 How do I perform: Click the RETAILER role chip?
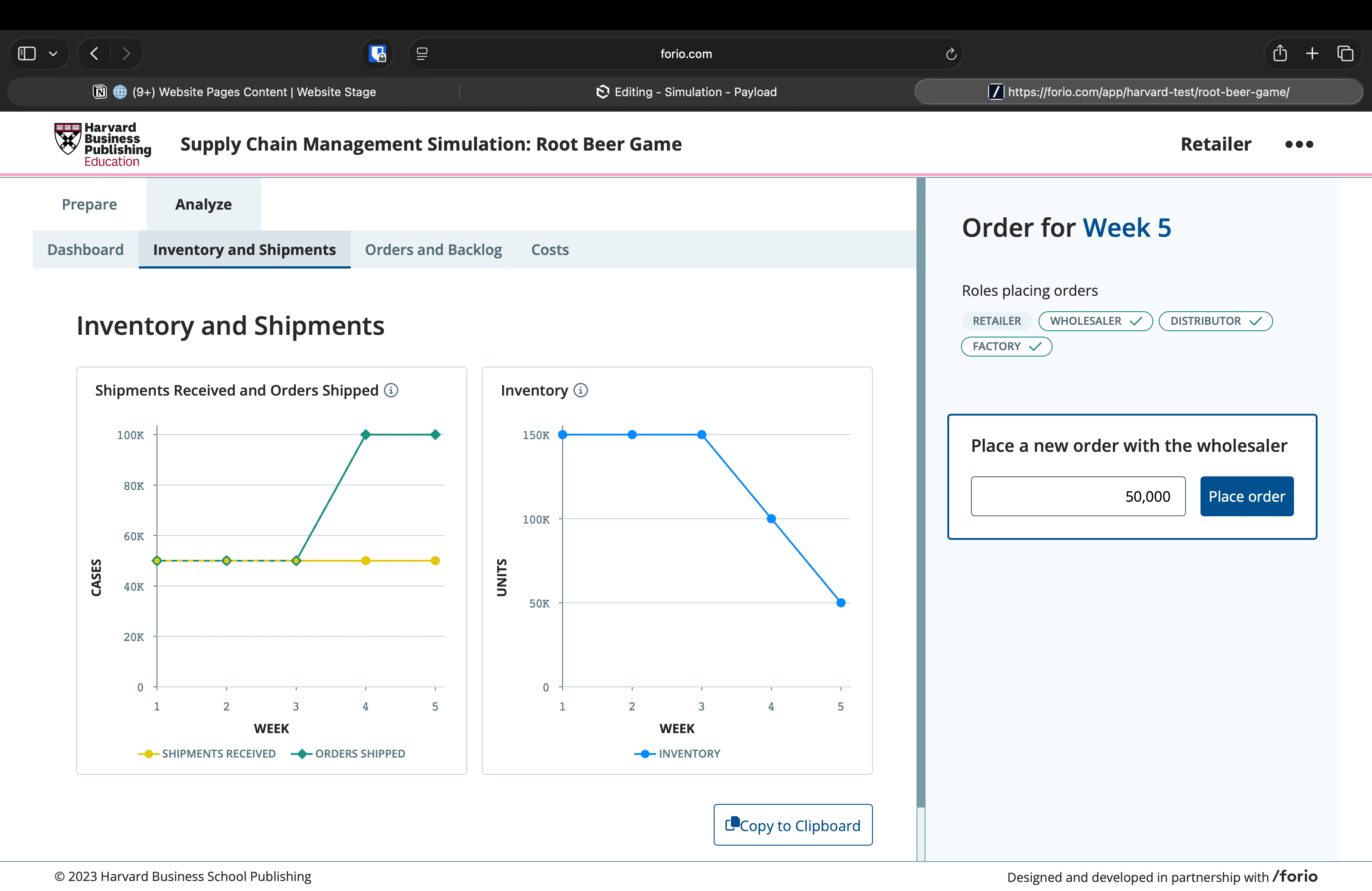click(997, 321)
